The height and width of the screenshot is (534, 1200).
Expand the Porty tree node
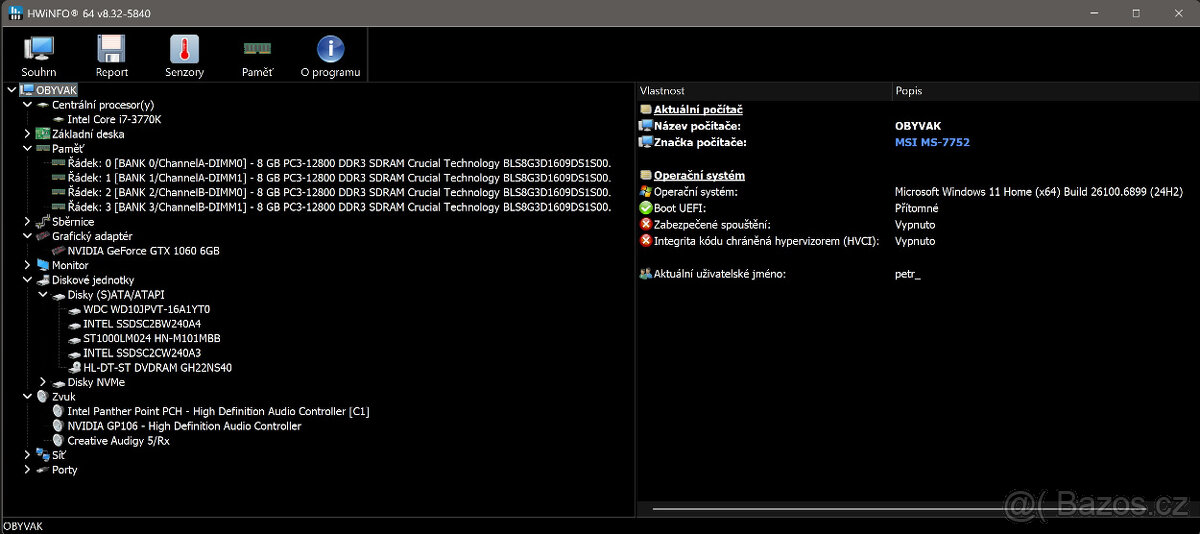point(27,470)
